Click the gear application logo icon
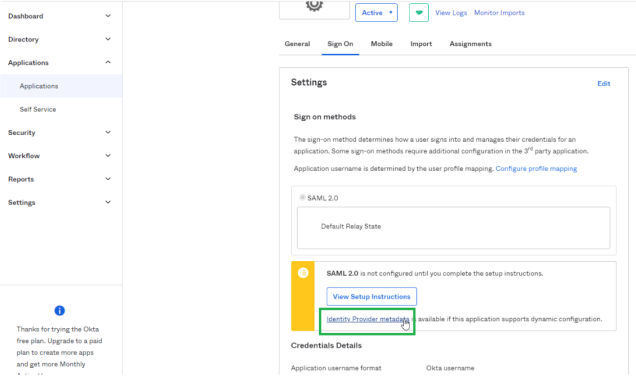This screenshot has width=636, height=382. [314, 6]
